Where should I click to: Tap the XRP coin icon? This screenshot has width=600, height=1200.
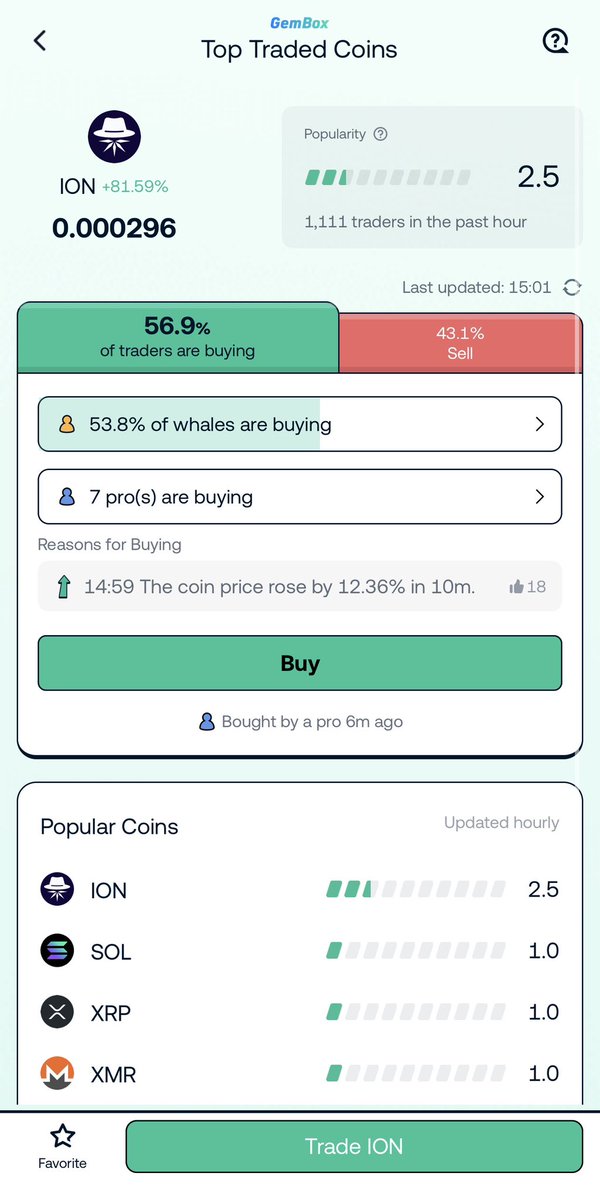(x=58, y=1013)
